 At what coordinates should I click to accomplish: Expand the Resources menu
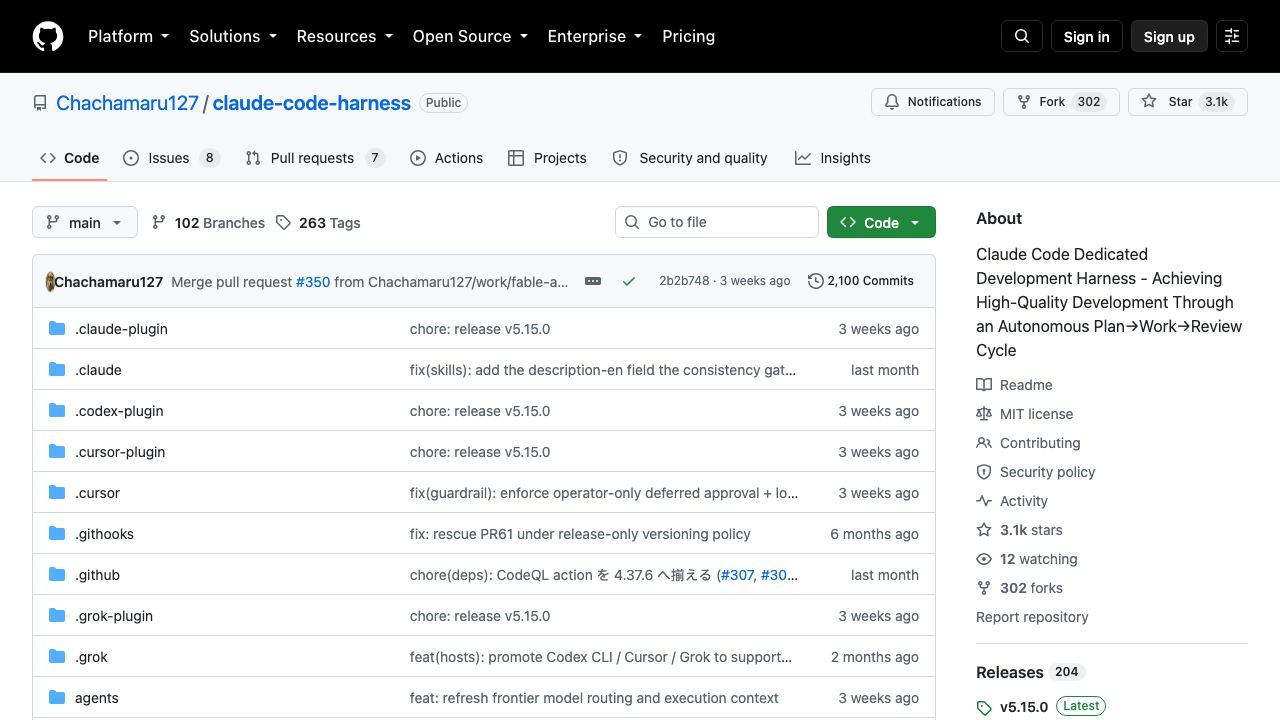point(345,36)
